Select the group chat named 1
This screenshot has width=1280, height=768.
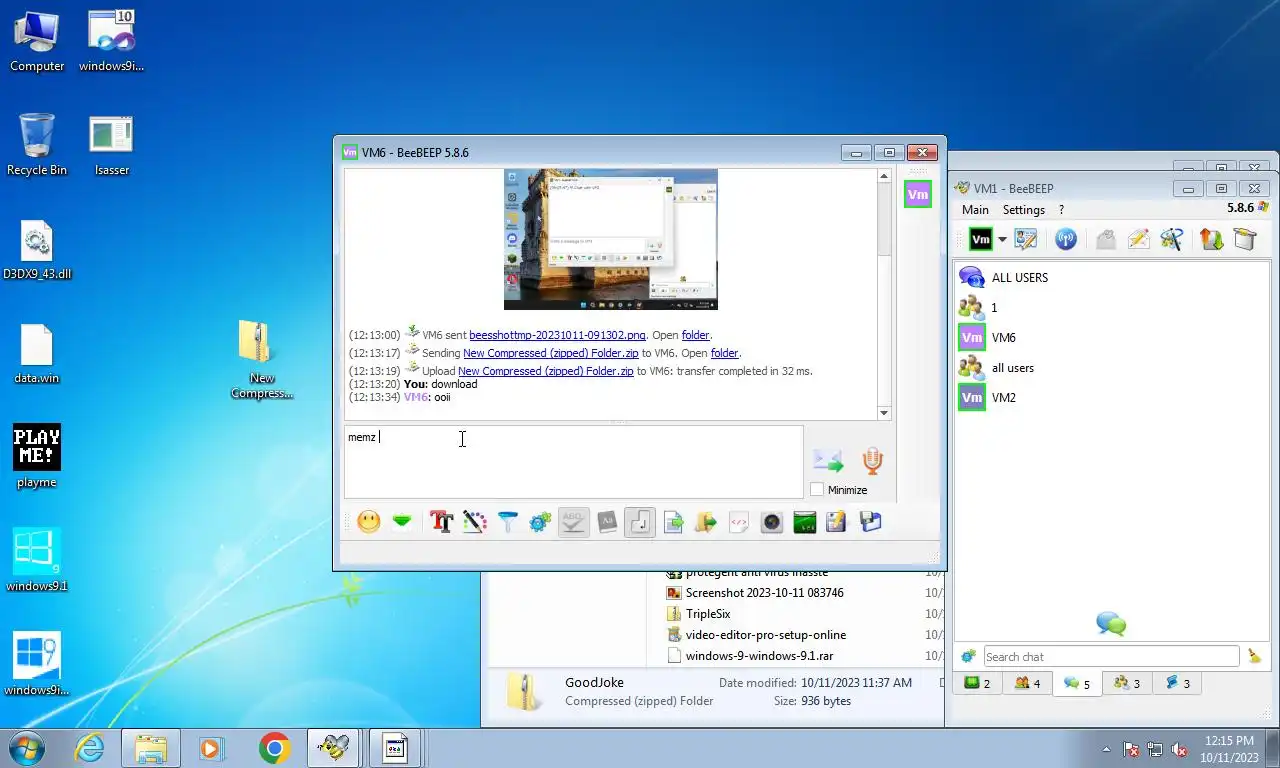(1110, 307)
